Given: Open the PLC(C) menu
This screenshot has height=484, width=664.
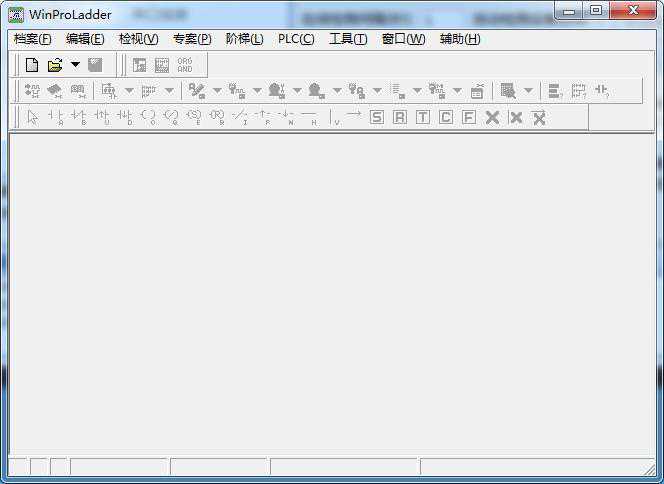Looking at the screenshot, I should [296, 39].
